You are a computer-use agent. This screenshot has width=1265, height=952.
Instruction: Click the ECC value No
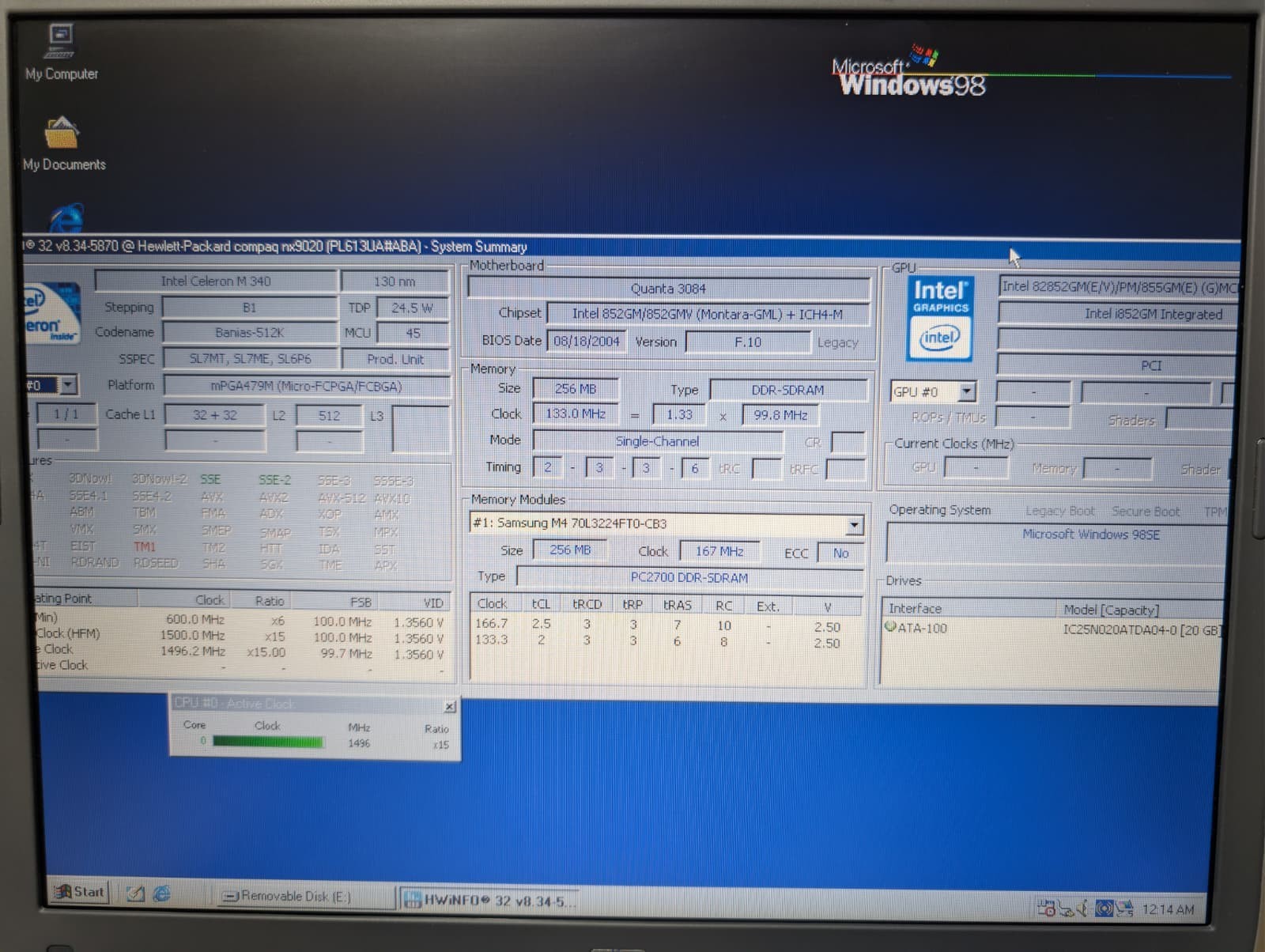[x=840, y=553]
